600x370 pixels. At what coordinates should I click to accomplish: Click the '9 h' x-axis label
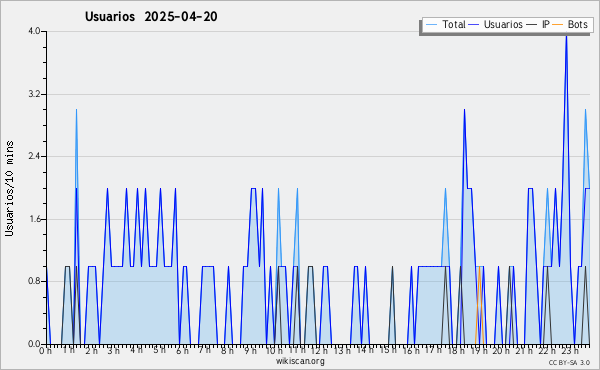point(250,351)
